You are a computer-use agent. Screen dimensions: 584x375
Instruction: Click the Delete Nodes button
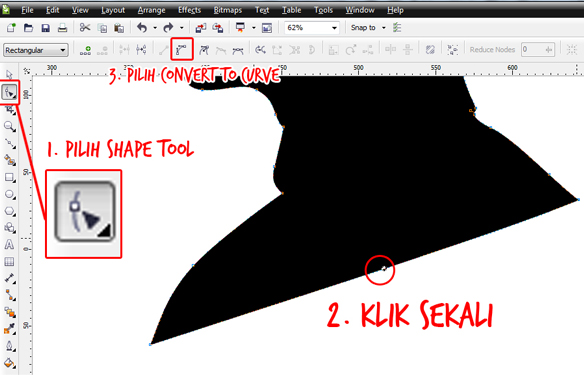pyautogui.click(x=102, y=50)
